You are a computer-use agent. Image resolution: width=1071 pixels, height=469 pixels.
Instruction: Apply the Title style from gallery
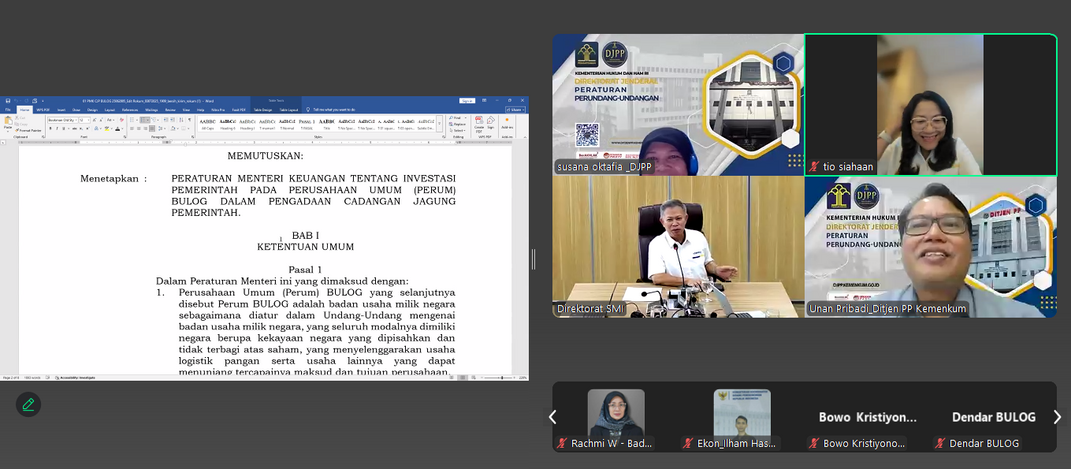click(x=326, y=124)
